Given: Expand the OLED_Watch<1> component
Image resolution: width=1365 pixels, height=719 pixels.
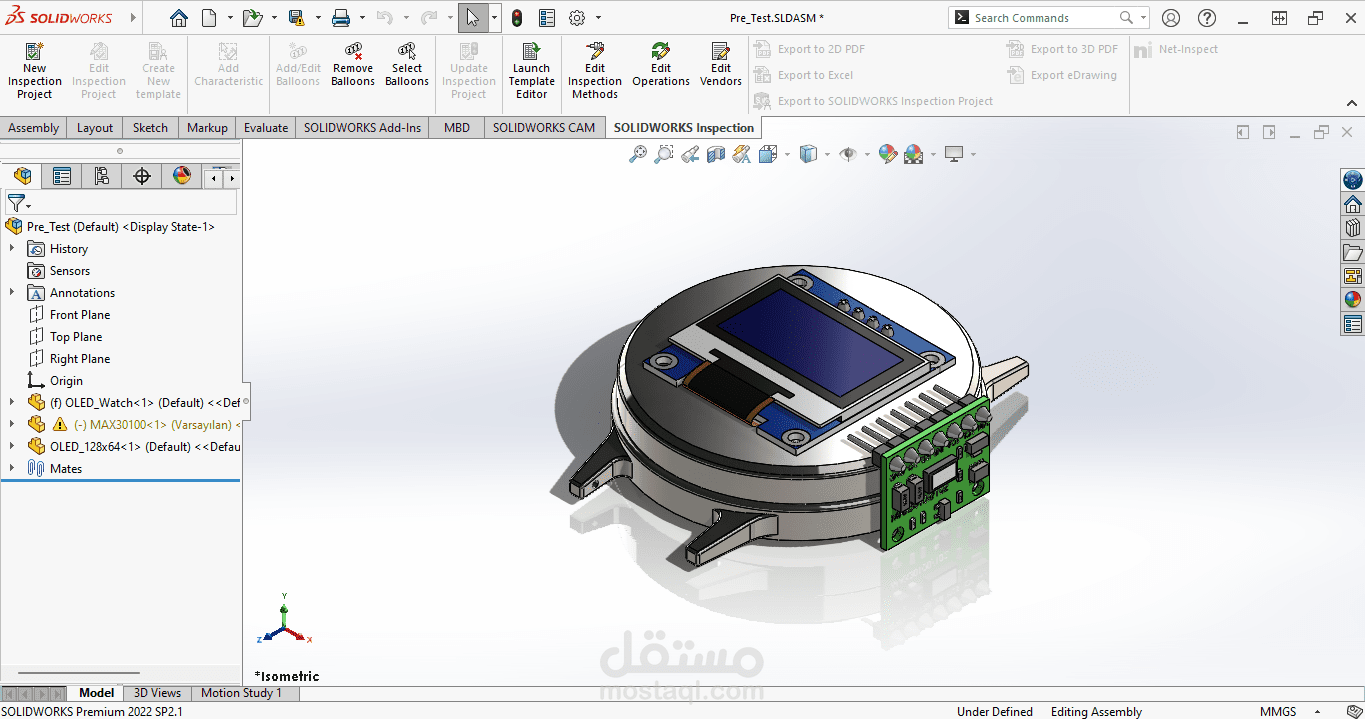Looking at the screenshot, I should click(12, 402).
